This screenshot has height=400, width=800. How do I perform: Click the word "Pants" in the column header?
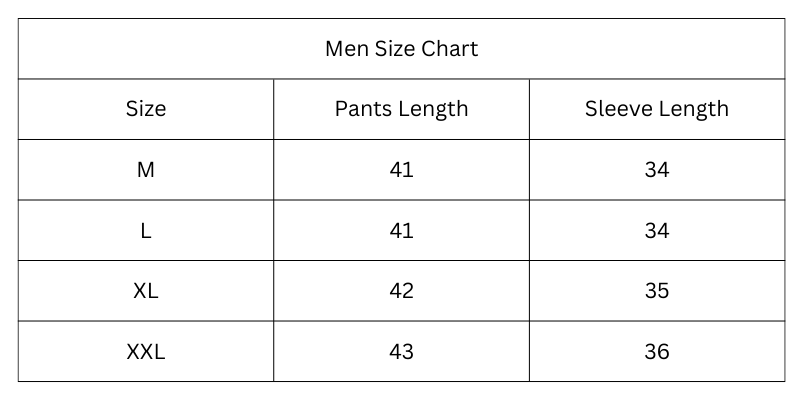point(362,109)
